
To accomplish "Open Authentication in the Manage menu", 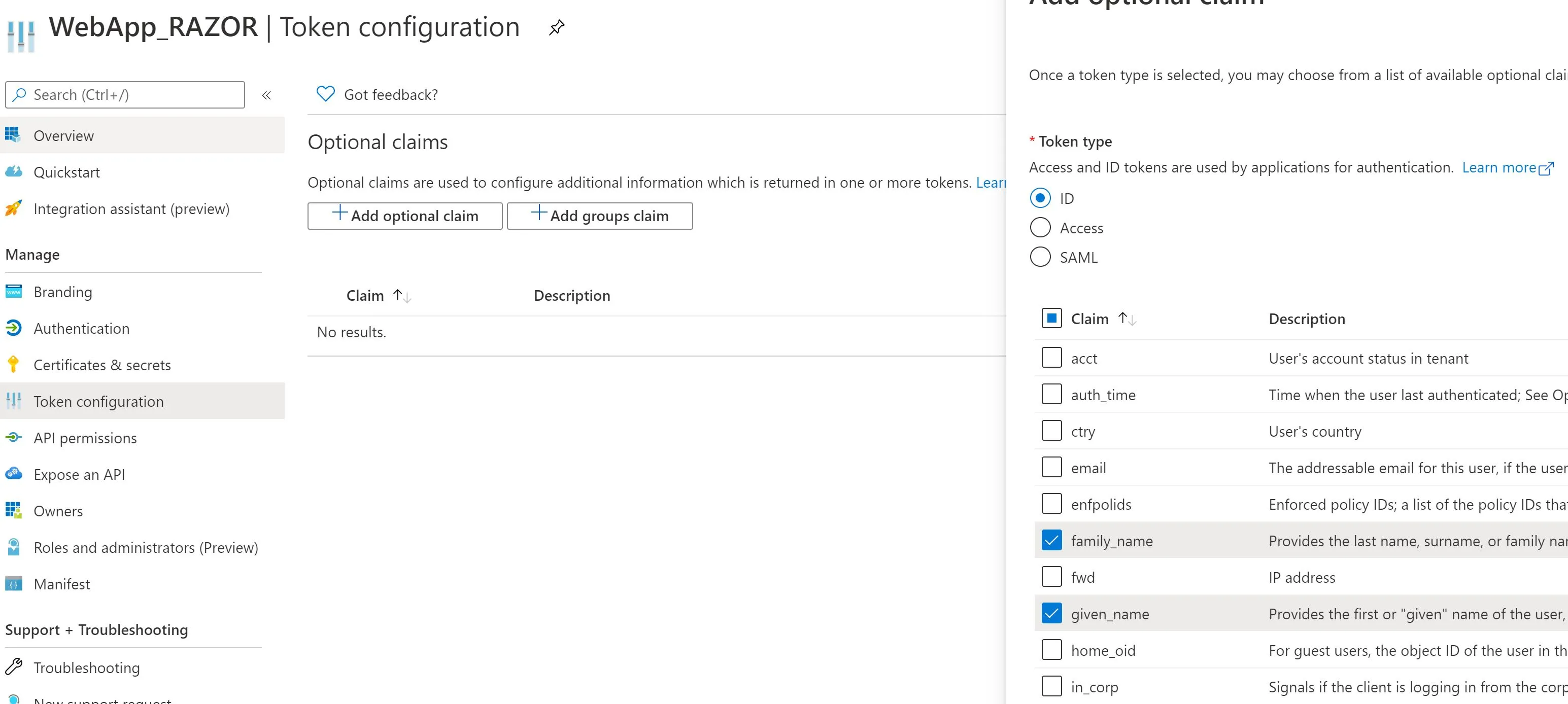I will pos(82,329).
